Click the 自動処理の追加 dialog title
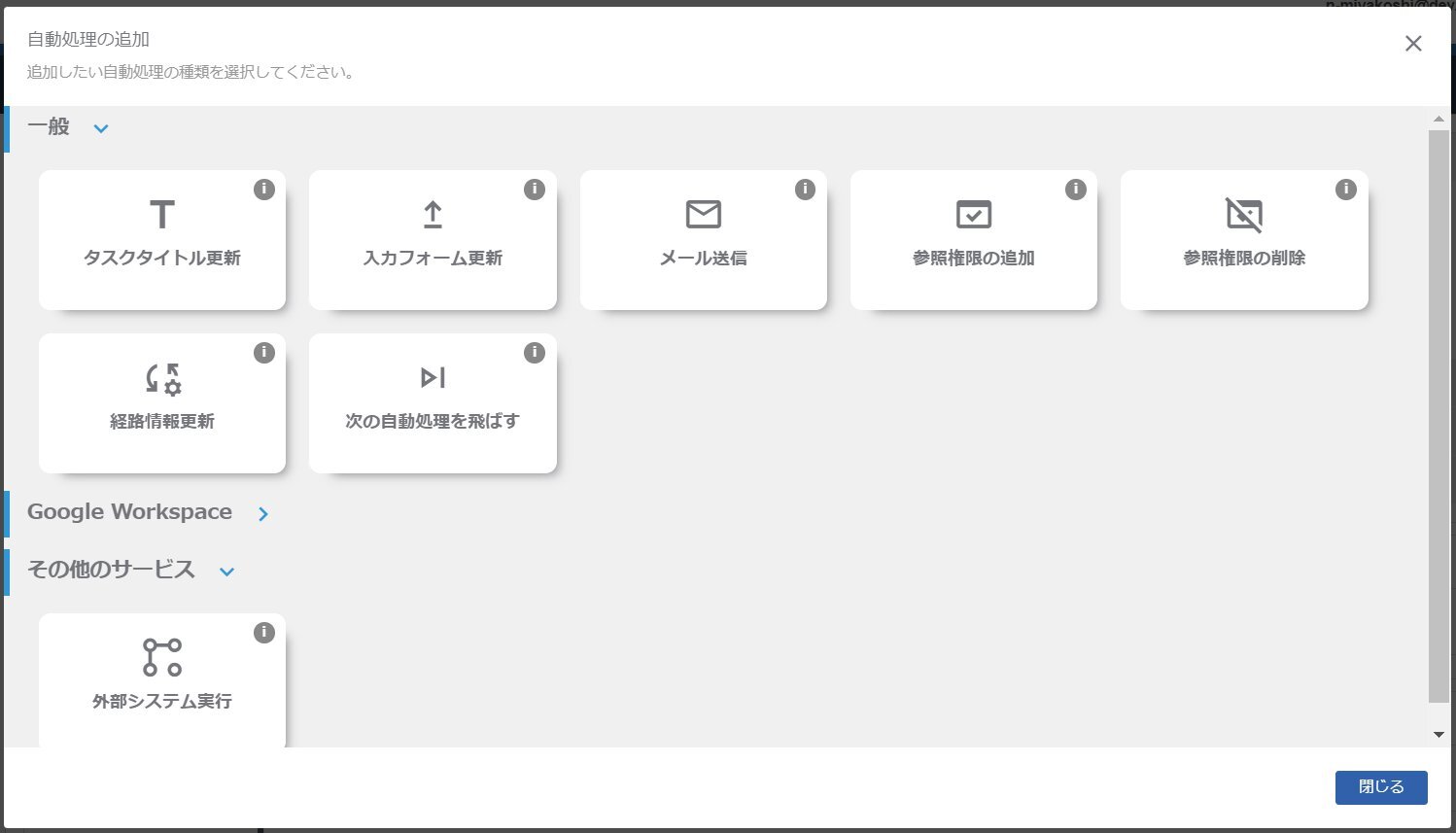 [88, 40]
